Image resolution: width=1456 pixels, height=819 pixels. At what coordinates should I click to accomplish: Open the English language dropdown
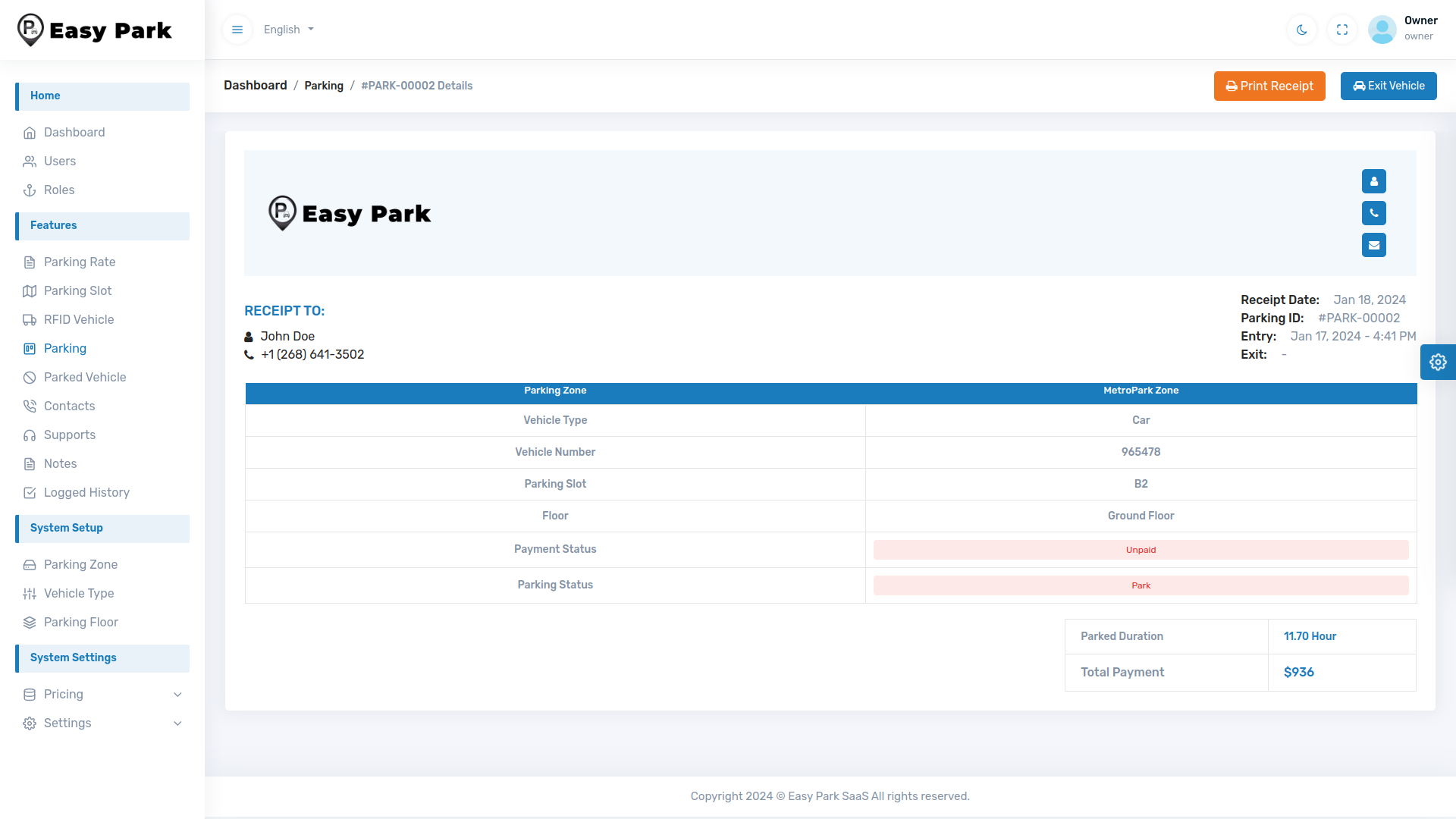pyautogui.click(x=288, y=30)
